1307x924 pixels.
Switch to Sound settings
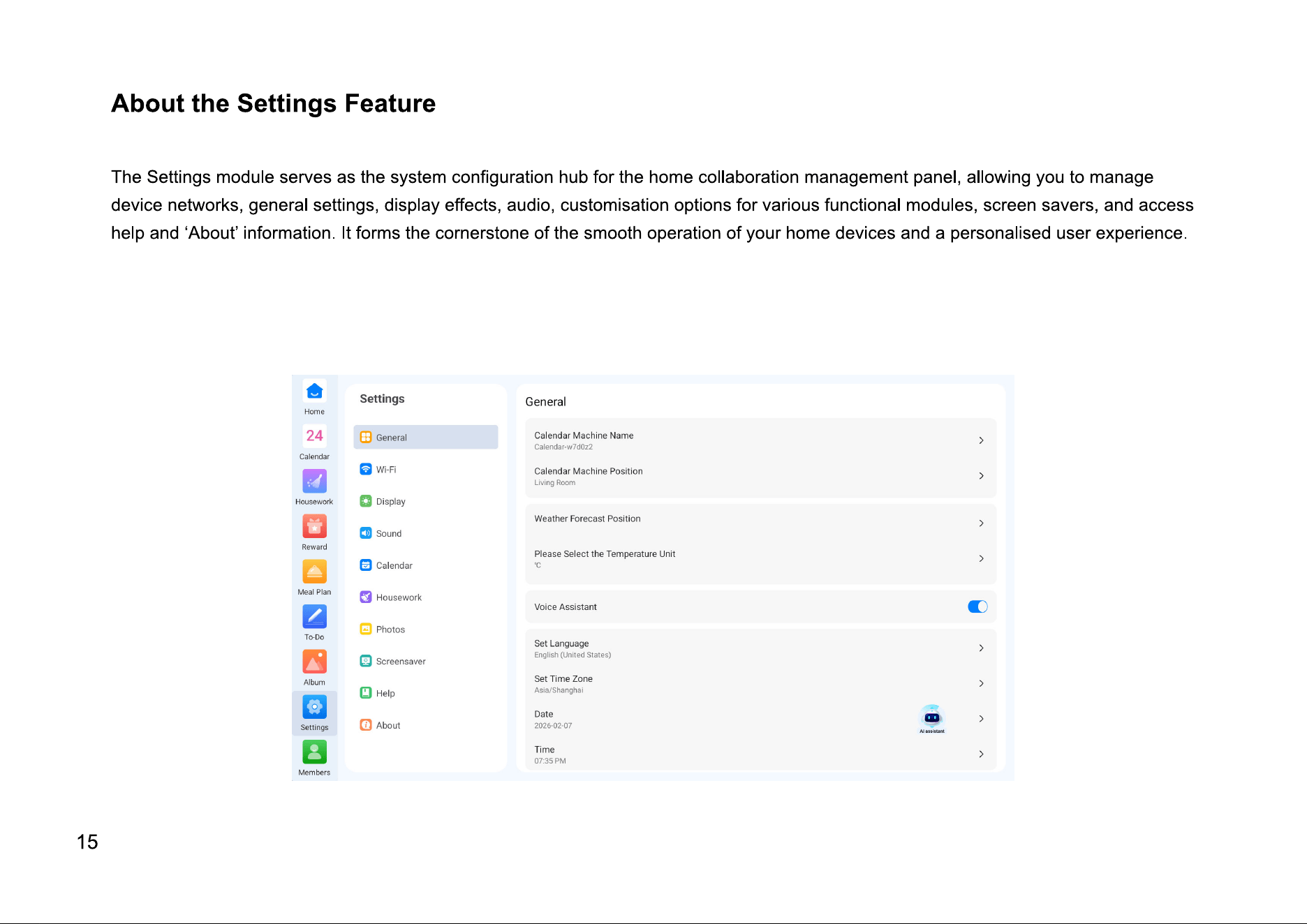[x=426, y=533]
